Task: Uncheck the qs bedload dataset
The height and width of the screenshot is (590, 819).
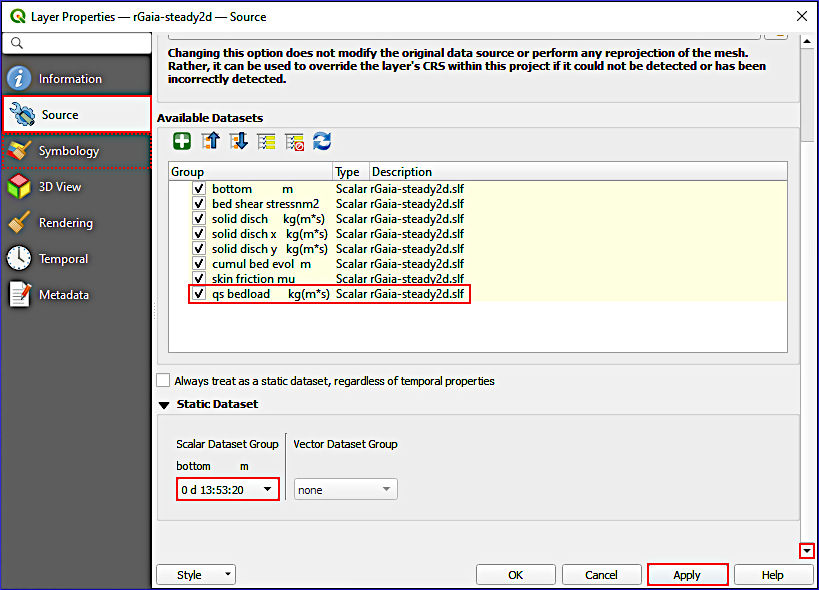Action: click(197, 294)
